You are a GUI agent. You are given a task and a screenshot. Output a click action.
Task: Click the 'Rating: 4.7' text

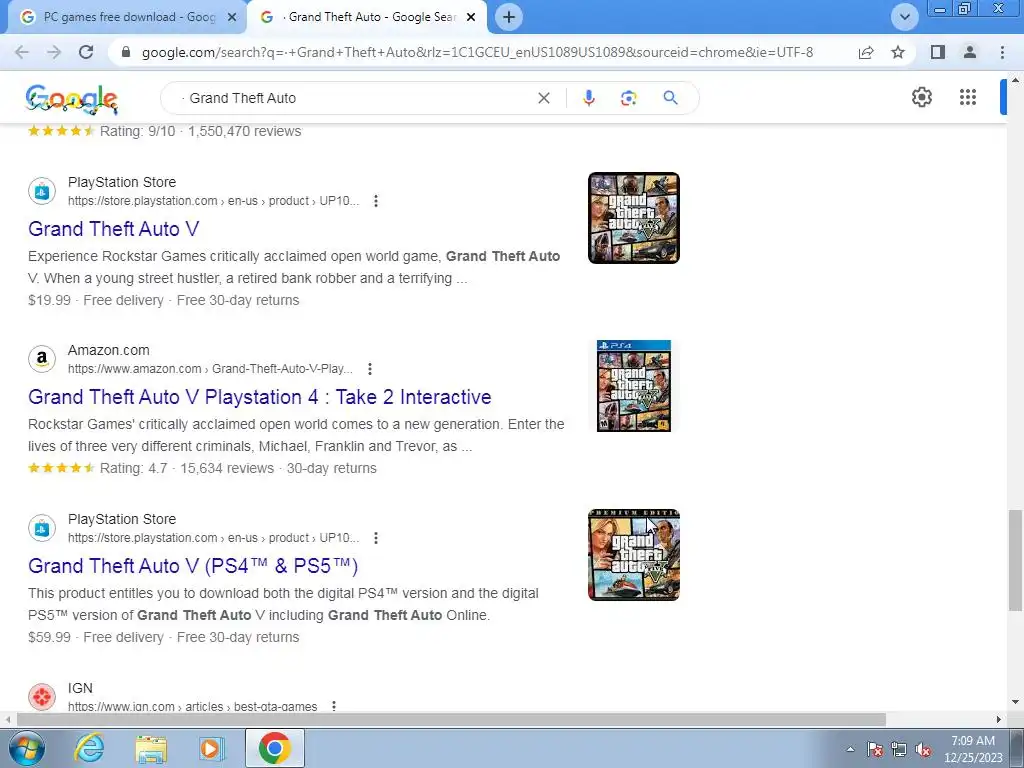pos(133,468)
